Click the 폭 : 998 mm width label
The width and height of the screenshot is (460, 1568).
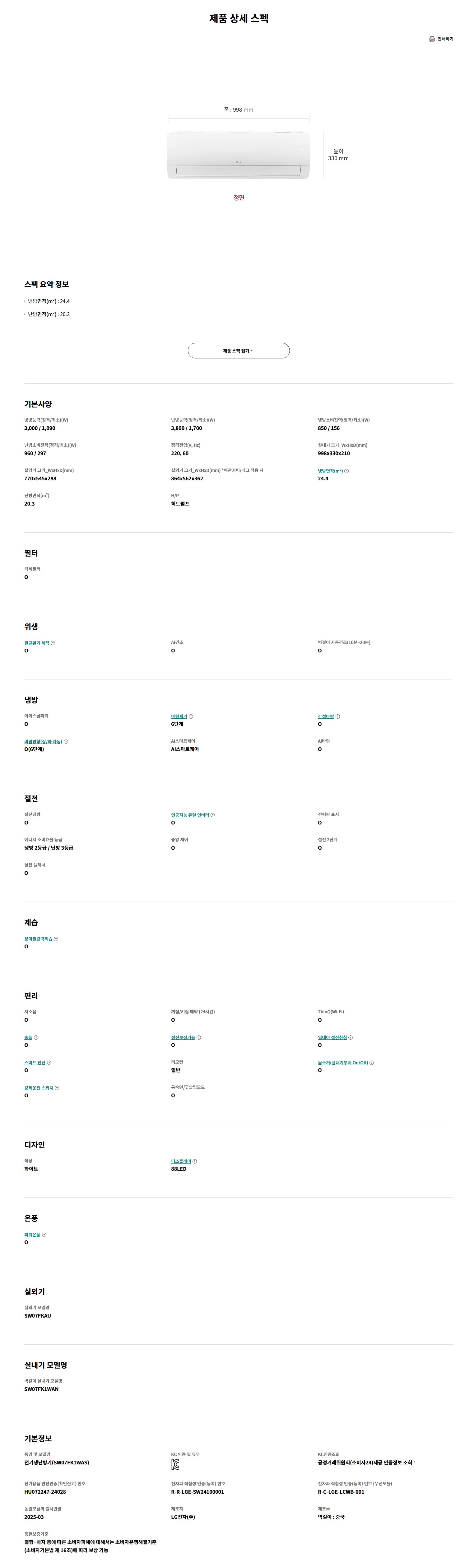pyautogui.click(x=239, y=110)
